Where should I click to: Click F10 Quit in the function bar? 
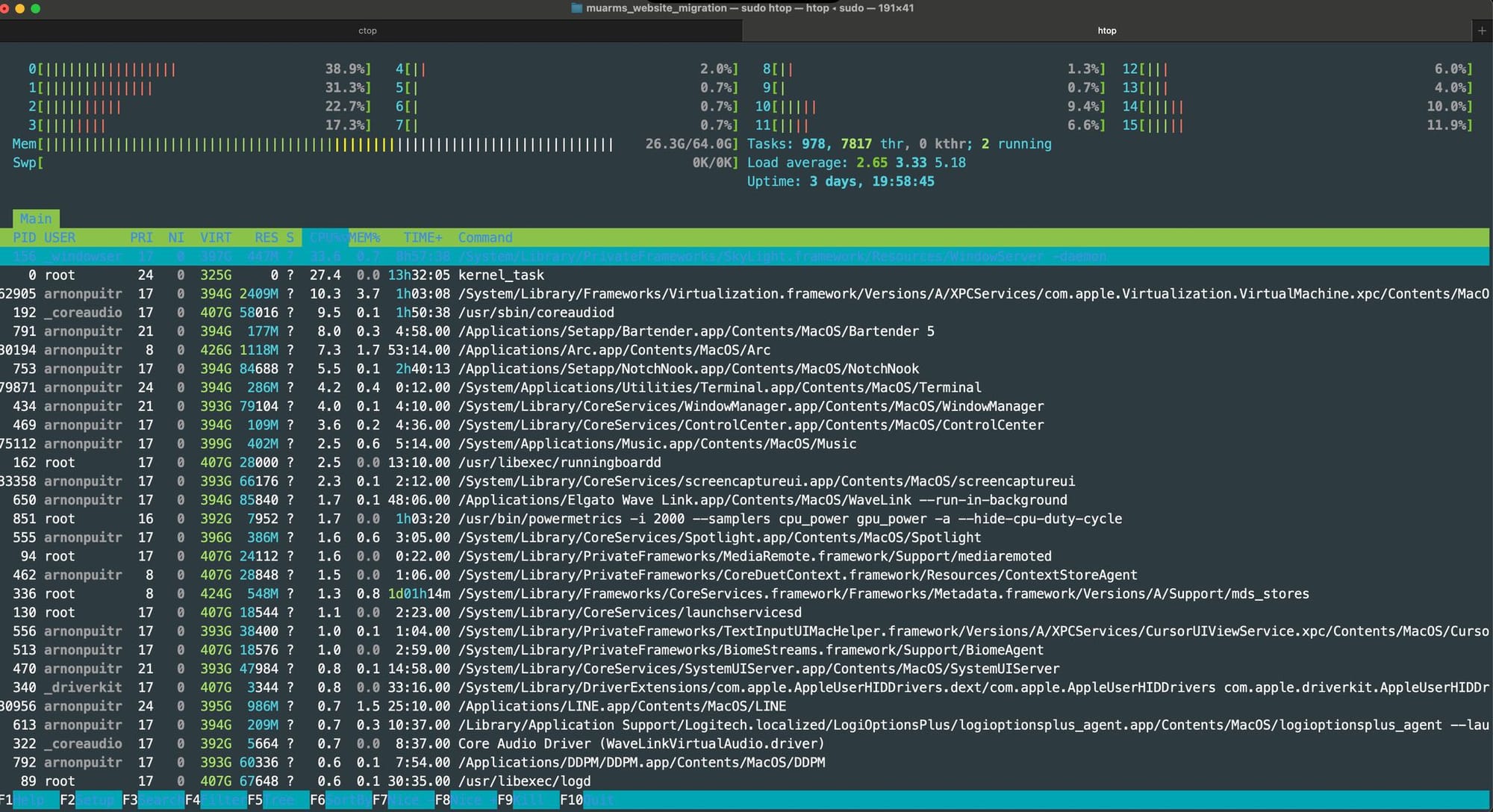587,800
